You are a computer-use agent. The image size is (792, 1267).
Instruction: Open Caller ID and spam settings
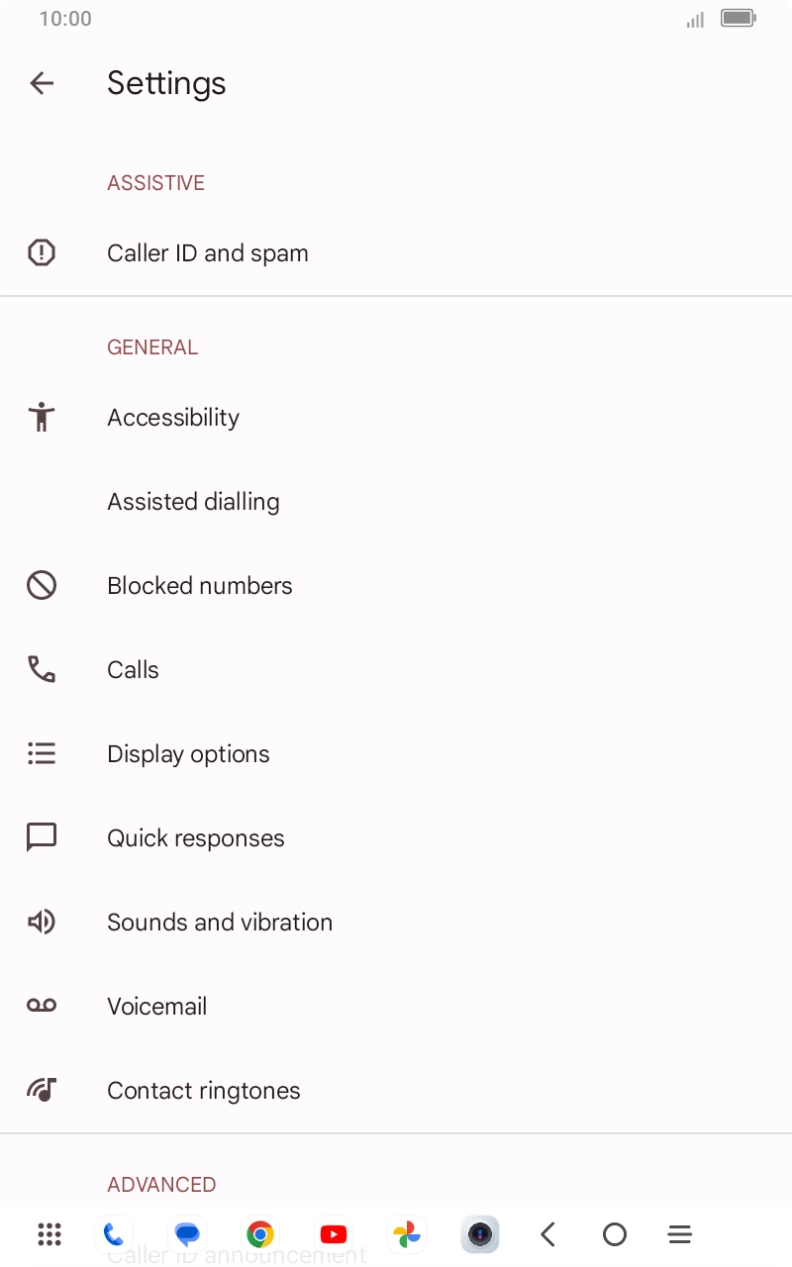pos(207,253)
